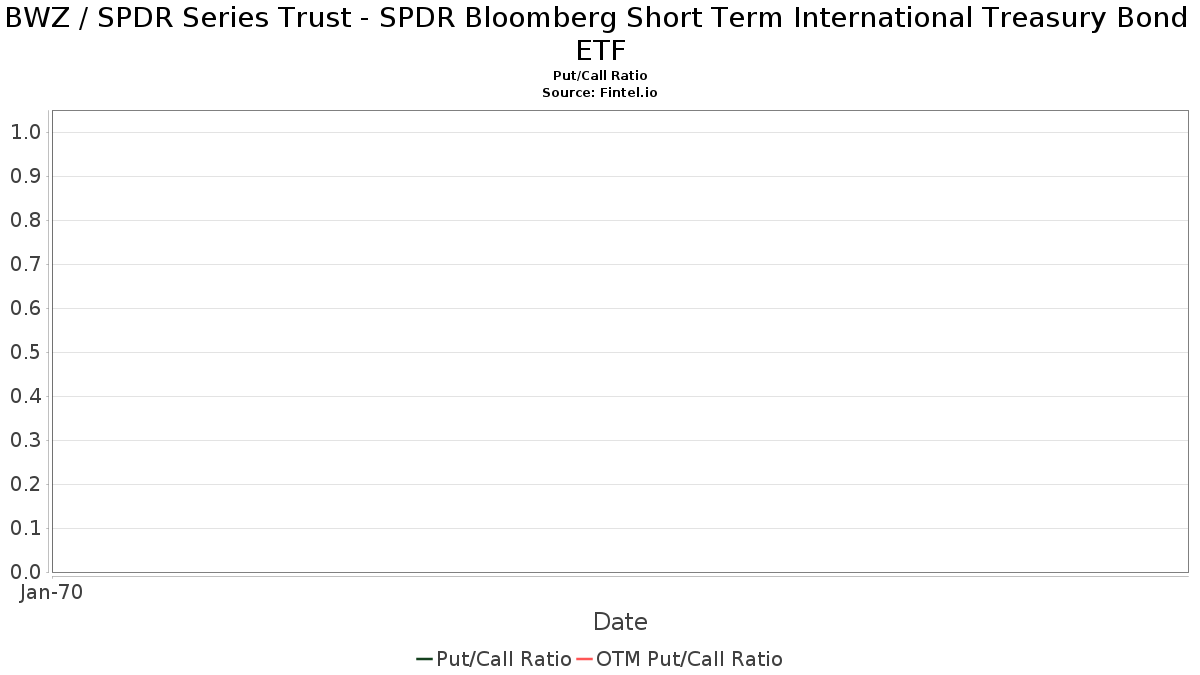Click the 0.0 y-axis label
The height and width of the screenshot is (675, 1200).
[25, 572]
